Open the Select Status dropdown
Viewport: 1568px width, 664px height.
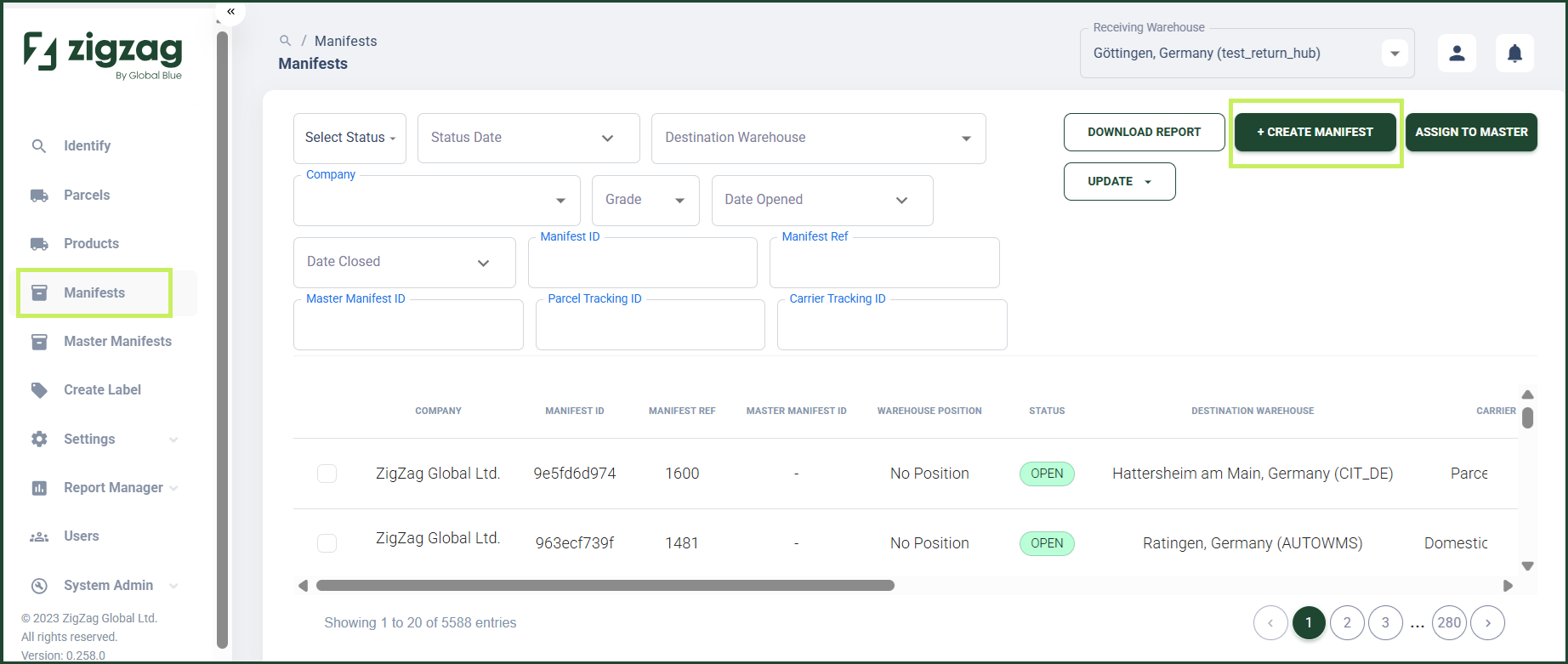pyautogui.click(x=349, y=138)
